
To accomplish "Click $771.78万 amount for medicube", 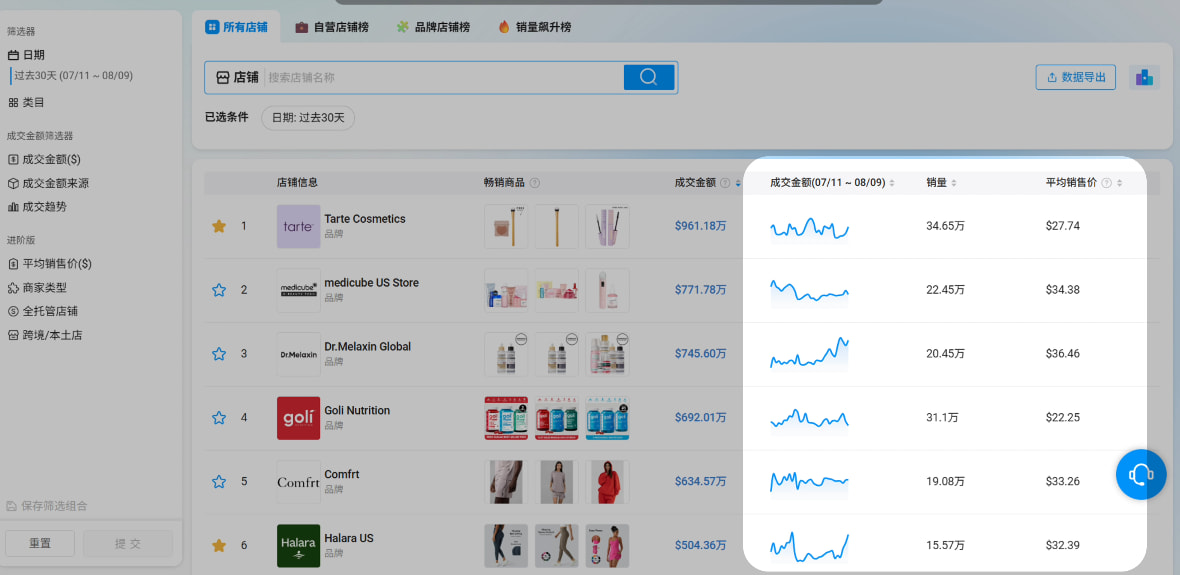I will click(x=701, y=290).
